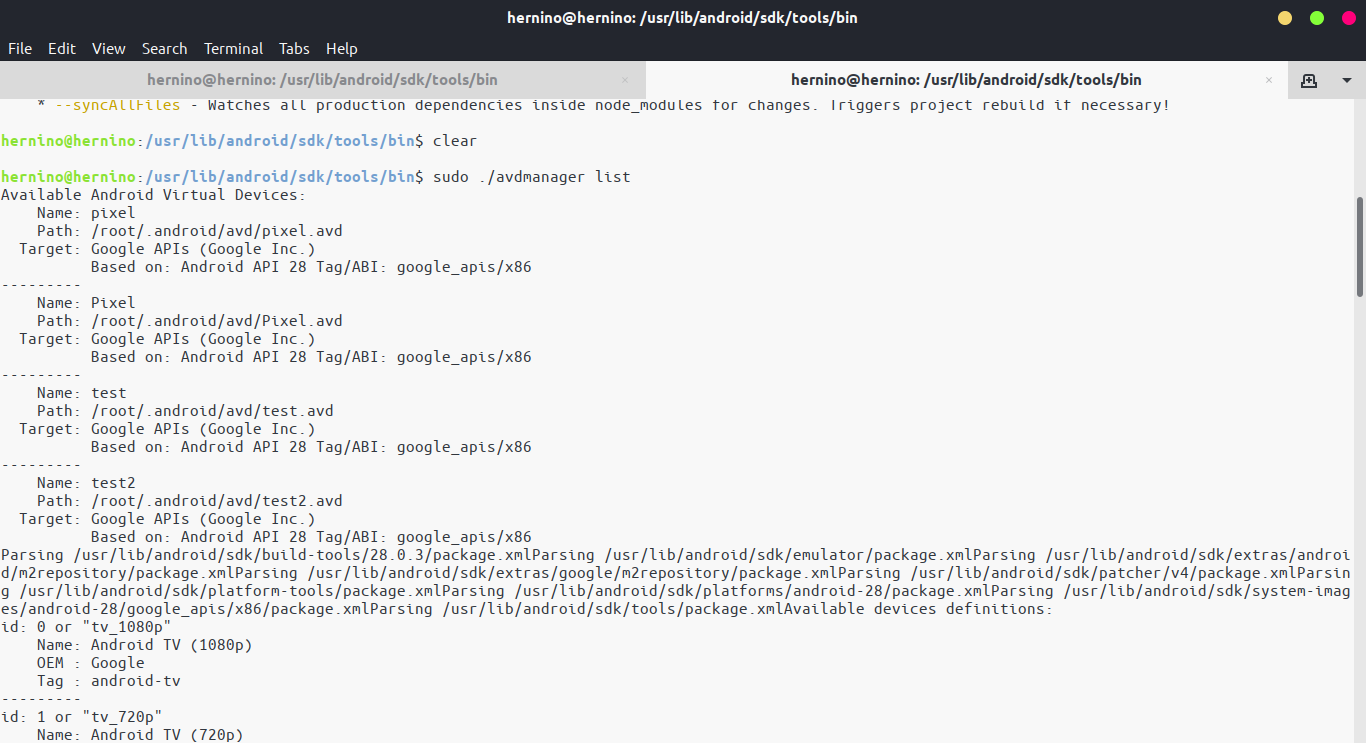Image resolution: width=1366 pixels, height=743 pixels.
Task: Click the 'Name: Pixel' capitalized line
Action: click(86, 303)
